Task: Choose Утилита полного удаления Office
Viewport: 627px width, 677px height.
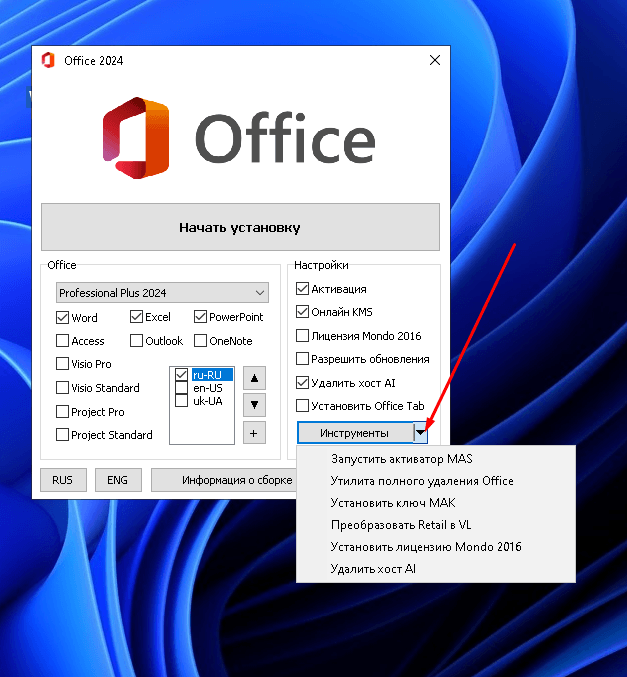Action: click(x=436, y=481)
